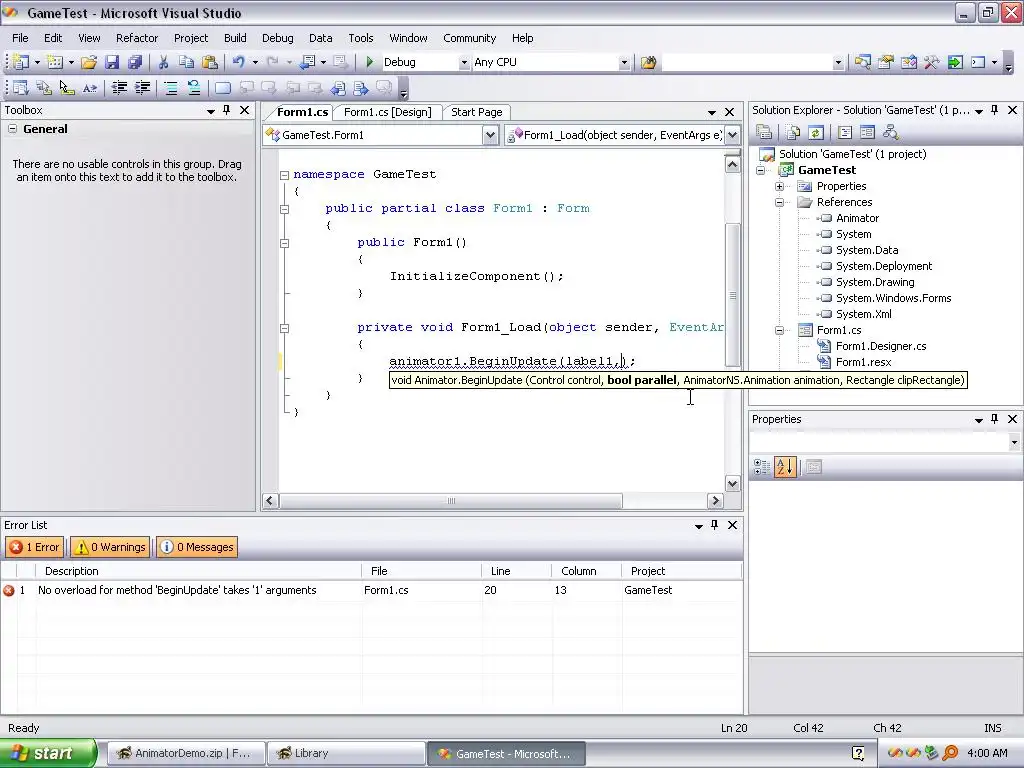The image size is (1024, 768).
Task: Toggle a bookmark on the current line
Action: (x=223, y=88)
